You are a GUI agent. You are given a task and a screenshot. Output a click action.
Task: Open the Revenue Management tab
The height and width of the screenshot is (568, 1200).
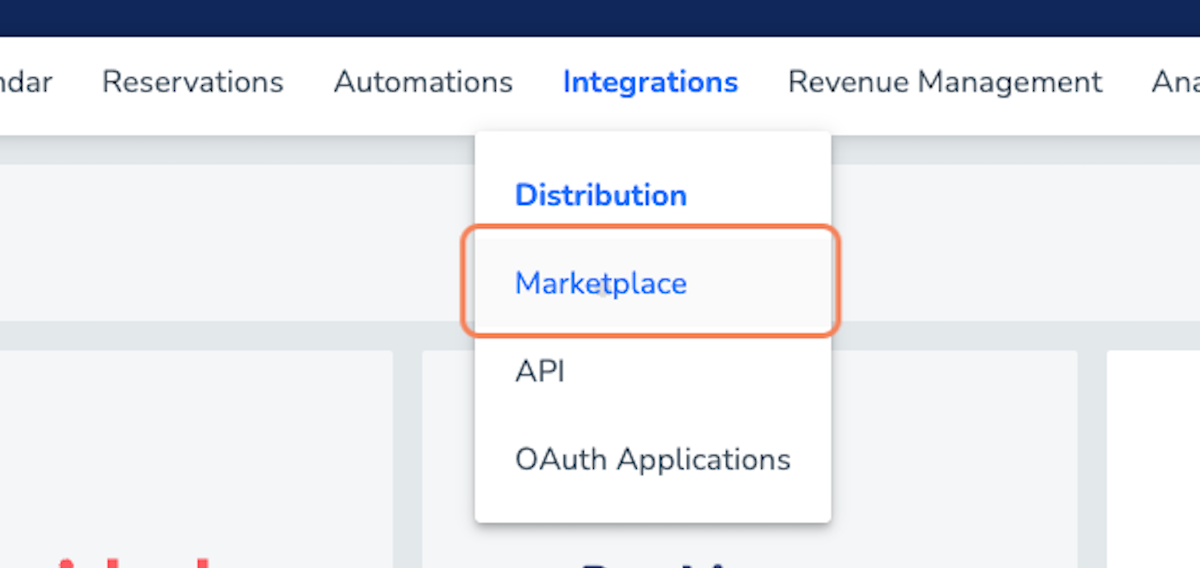point(945,82)
